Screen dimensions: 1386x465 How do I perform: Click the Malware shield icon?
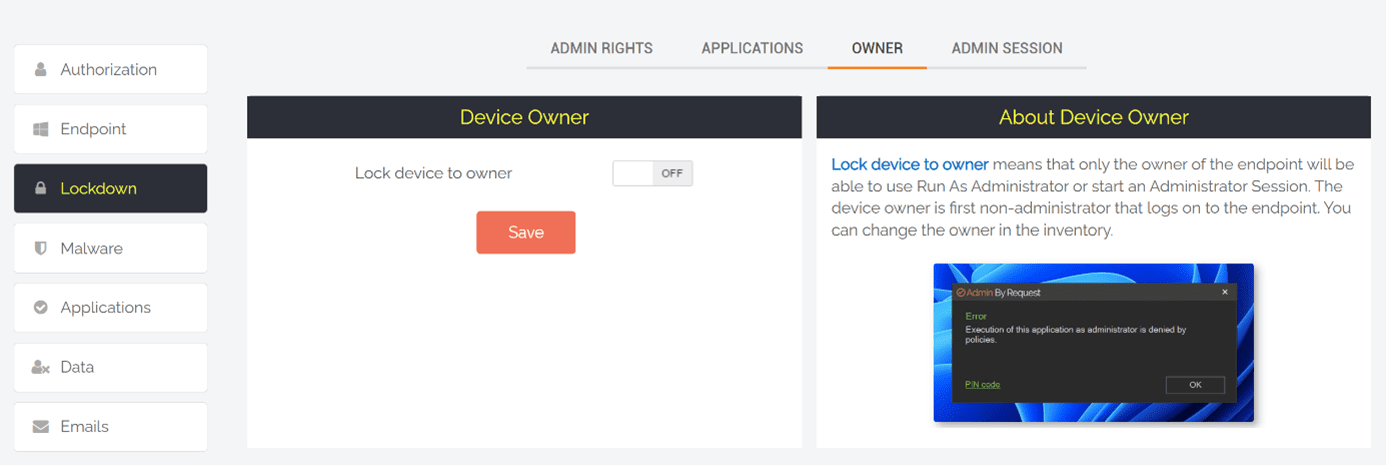tap(41, 248)
